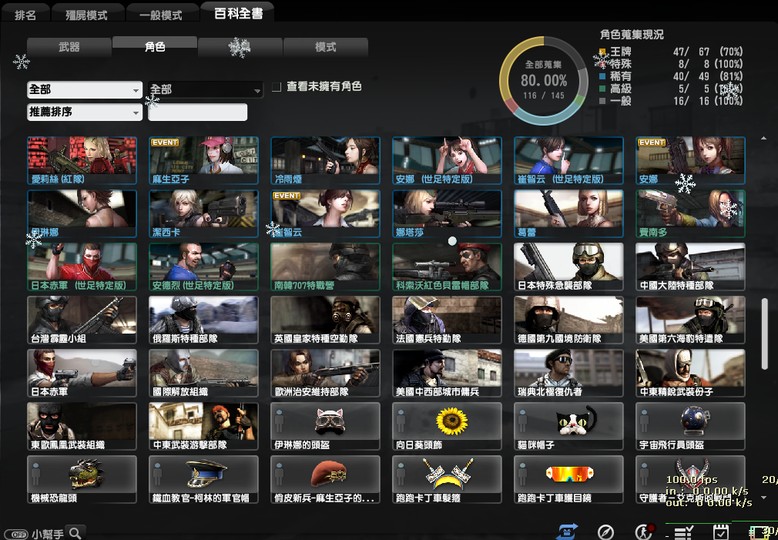Choose the black-and-white cat hat icon
The width and height of the screenshot is (778, 540).
point(574,421)
